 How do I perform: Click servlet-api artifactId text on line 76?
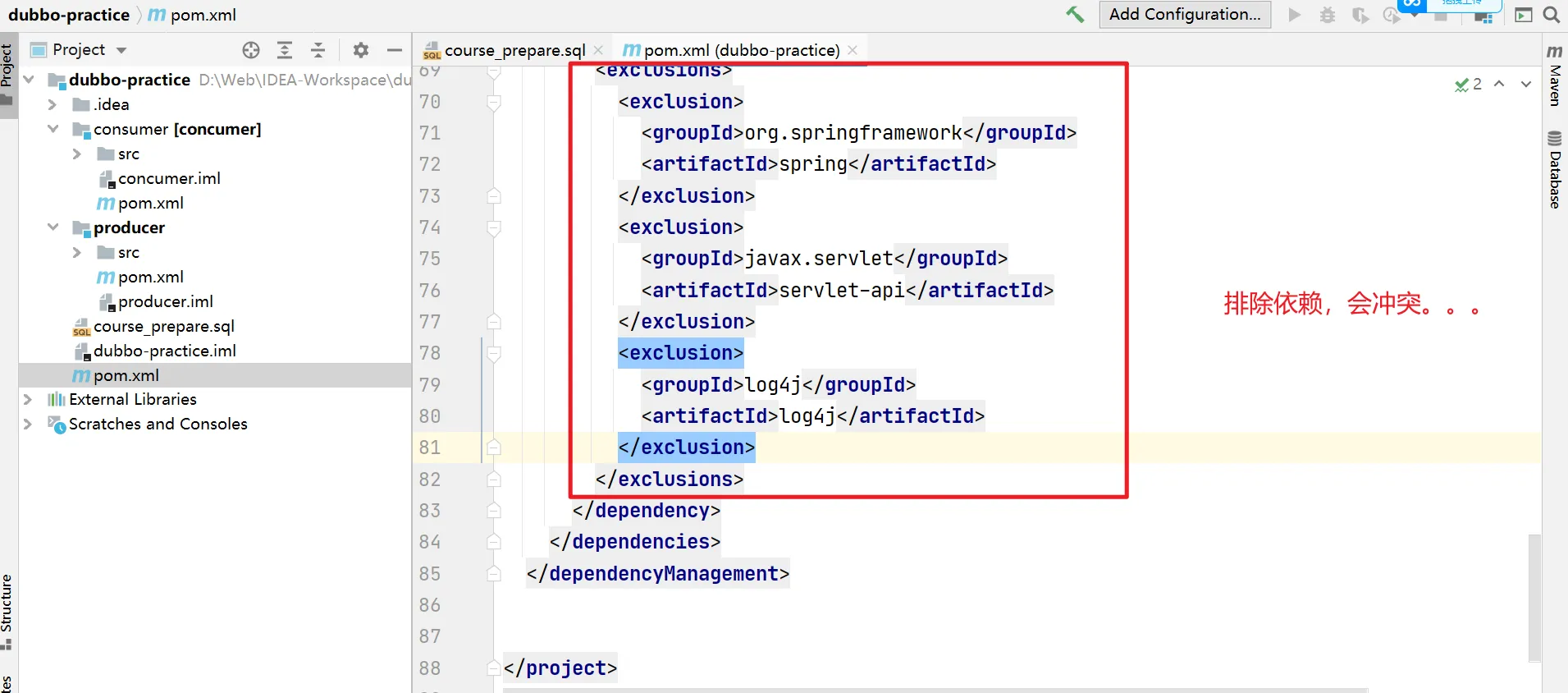click(x=842, y=291)
